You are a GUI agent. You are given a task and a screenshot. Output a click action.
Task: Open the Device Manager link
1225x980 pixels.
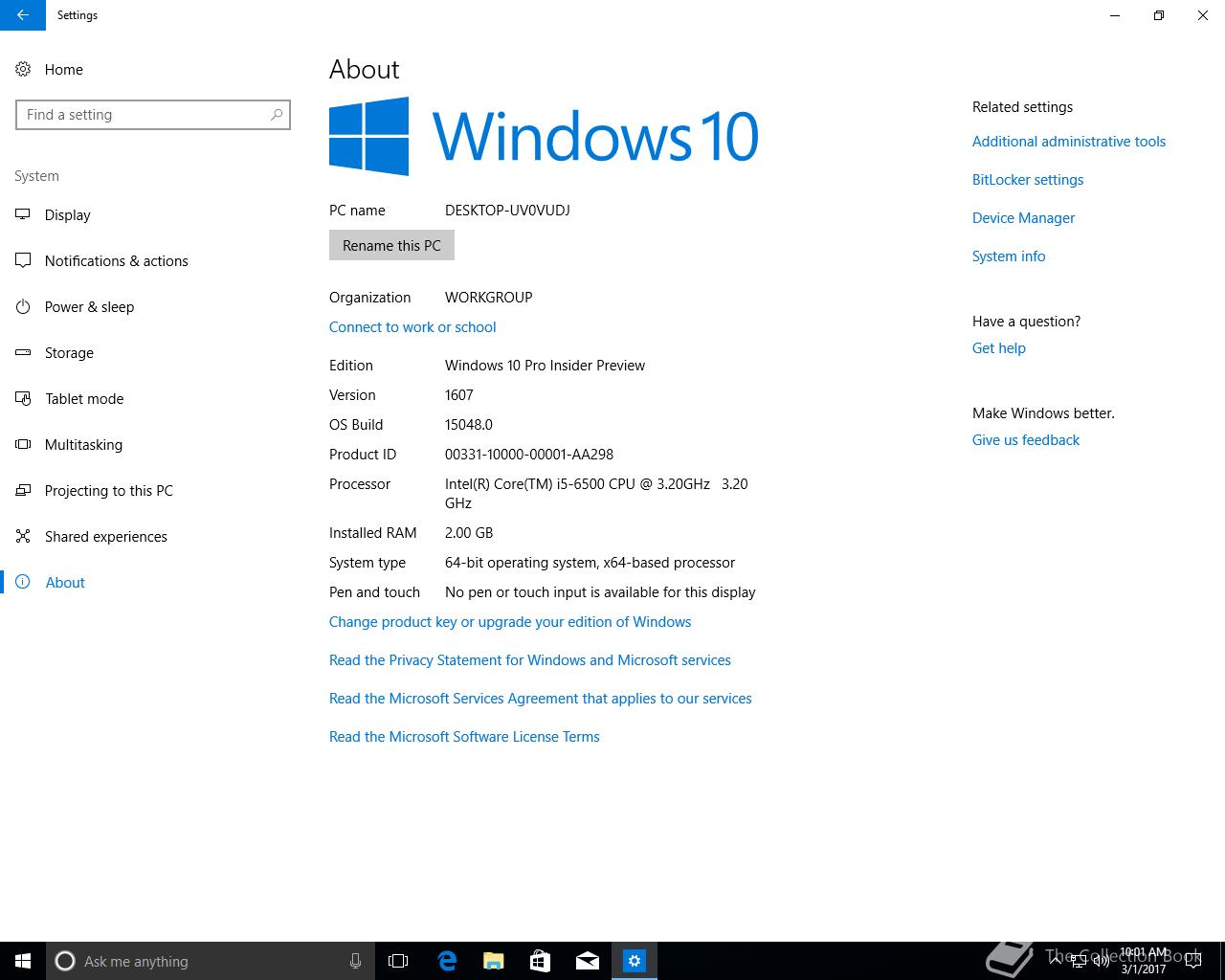point(1023,218)
